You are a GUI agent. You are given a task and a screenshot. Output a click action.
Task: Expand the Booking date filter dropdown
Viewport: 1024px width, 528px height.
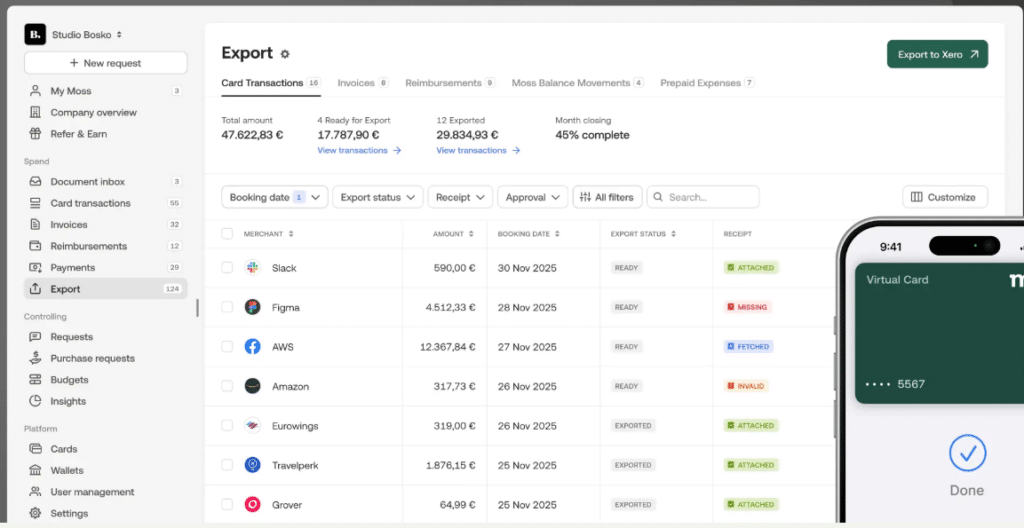coord(274,197)
